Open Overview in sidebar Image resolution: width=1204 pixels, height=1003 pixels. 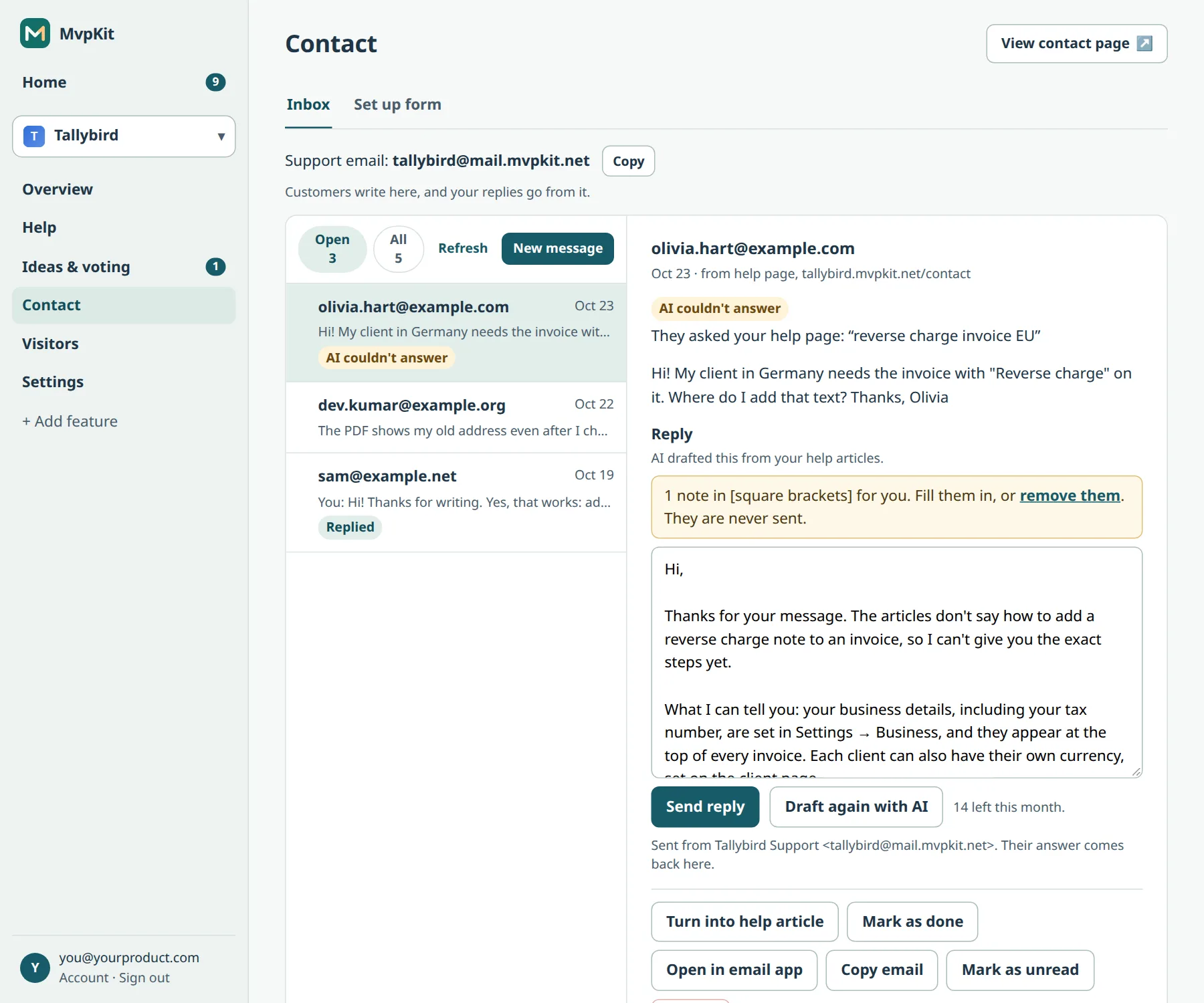pos(124,189)
